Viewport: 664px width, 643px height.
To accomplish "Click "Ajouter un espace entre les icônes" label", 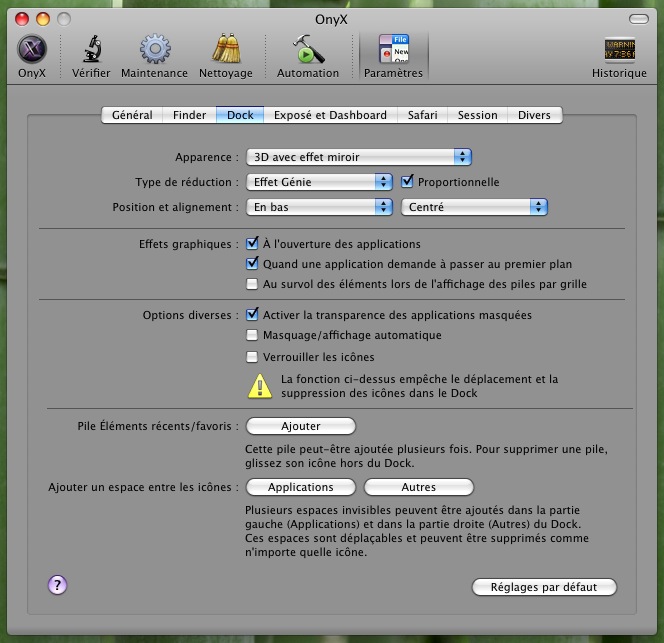I will [144, 487].
